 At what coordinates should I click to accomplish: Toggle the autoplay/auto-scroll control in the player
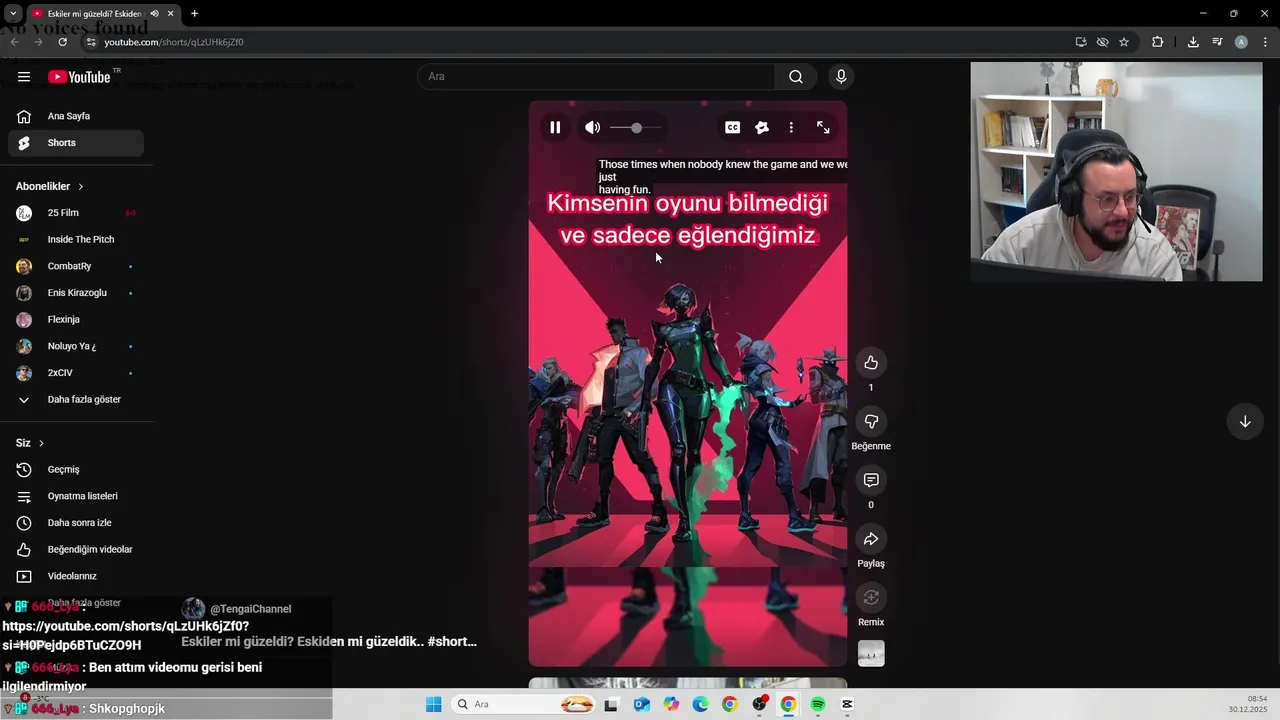click(x=762, y=128)
